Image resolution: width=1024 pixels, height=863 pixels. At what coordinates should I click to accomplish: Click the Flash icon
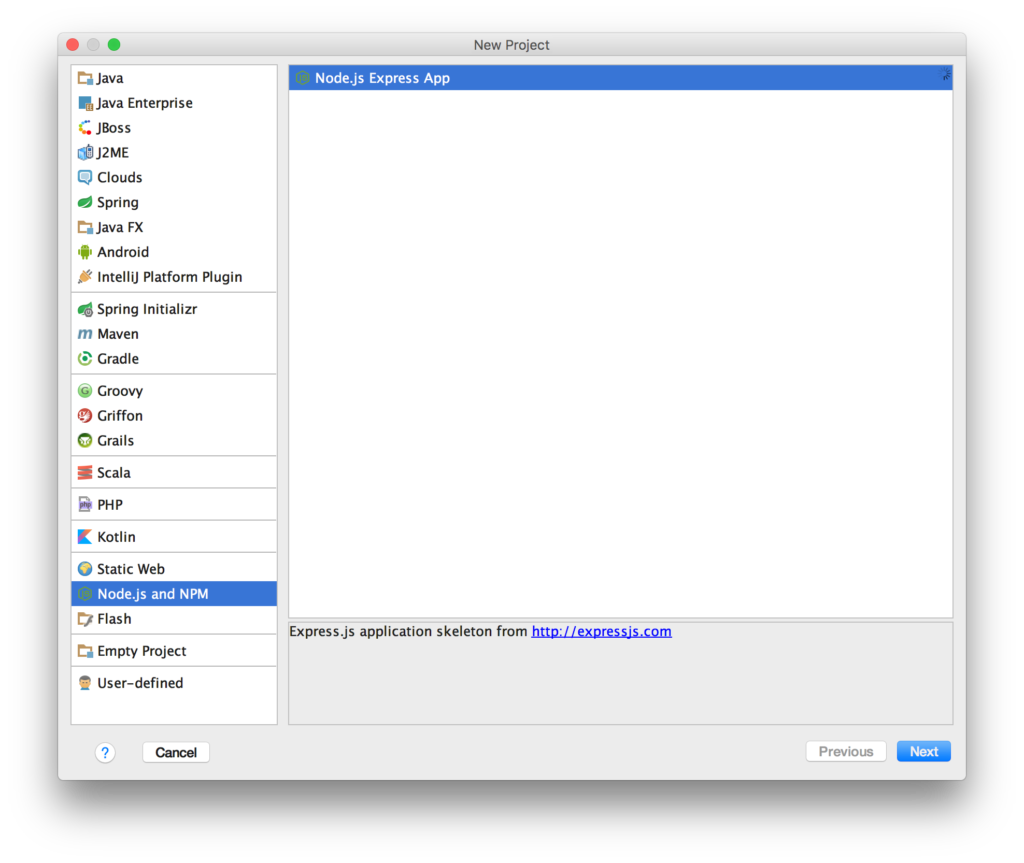click(x=85, y=619)
